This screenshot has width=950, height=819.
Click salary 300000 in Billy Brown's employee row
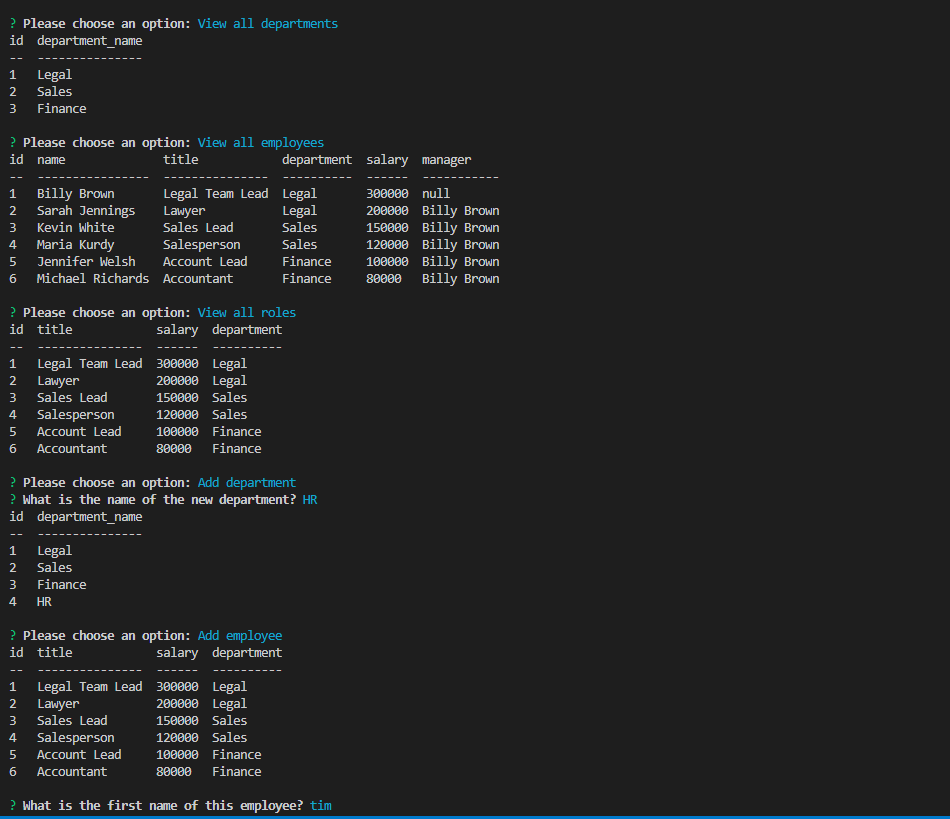coord(387,194)
